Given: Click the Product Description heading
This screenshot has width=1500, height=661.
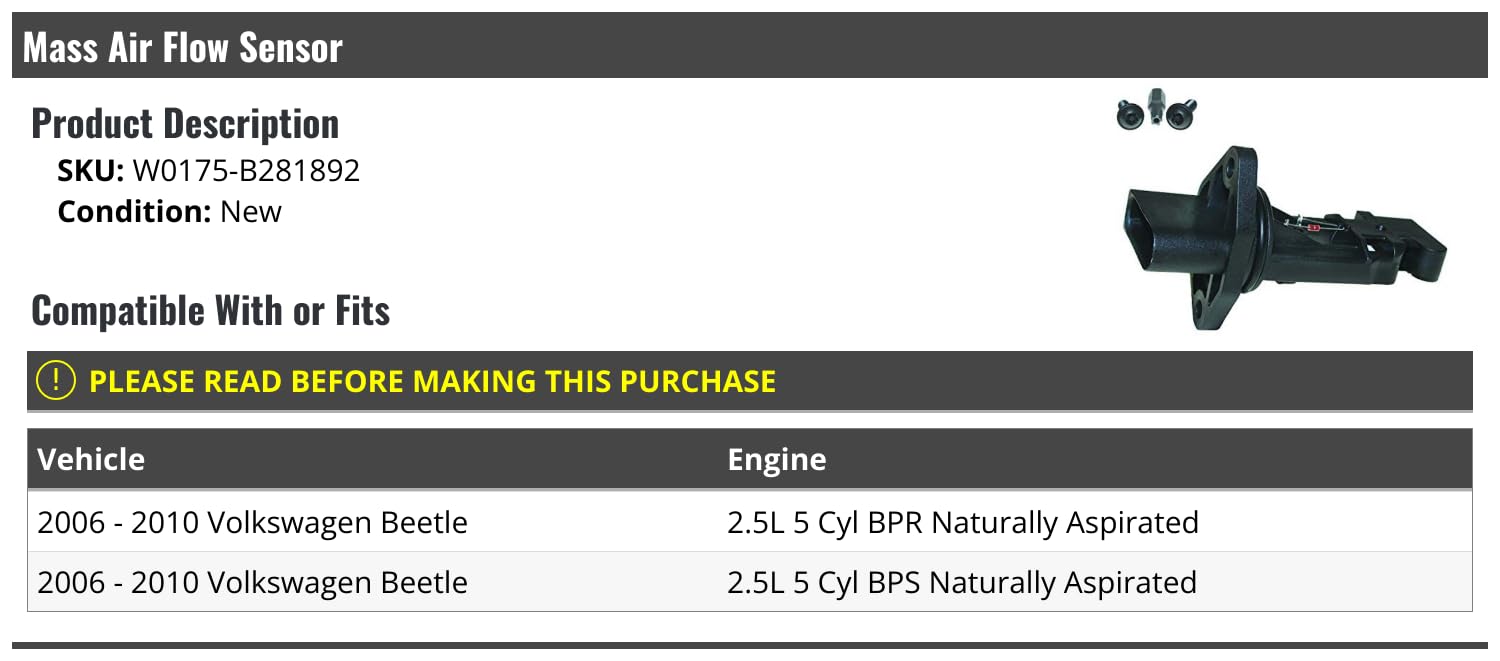Looking at the screenshot, I should point(185,124).
